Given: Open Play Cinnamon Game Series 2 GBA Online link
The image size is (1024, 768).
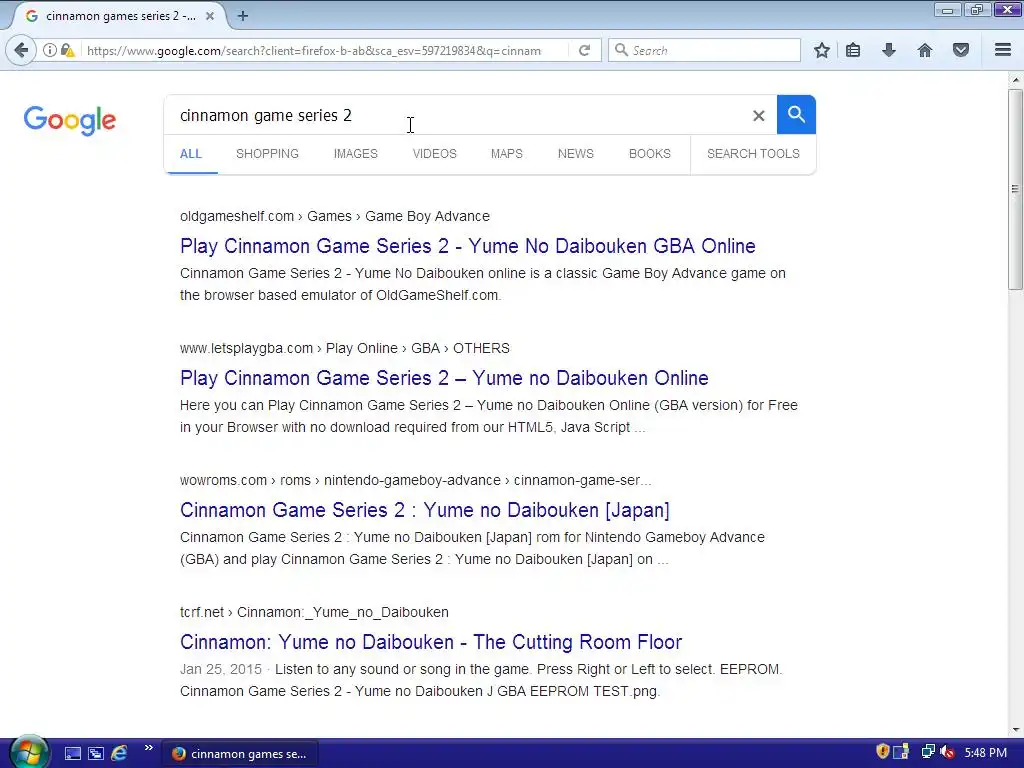Looking at the screenshot, I should (x=468, y=246).
